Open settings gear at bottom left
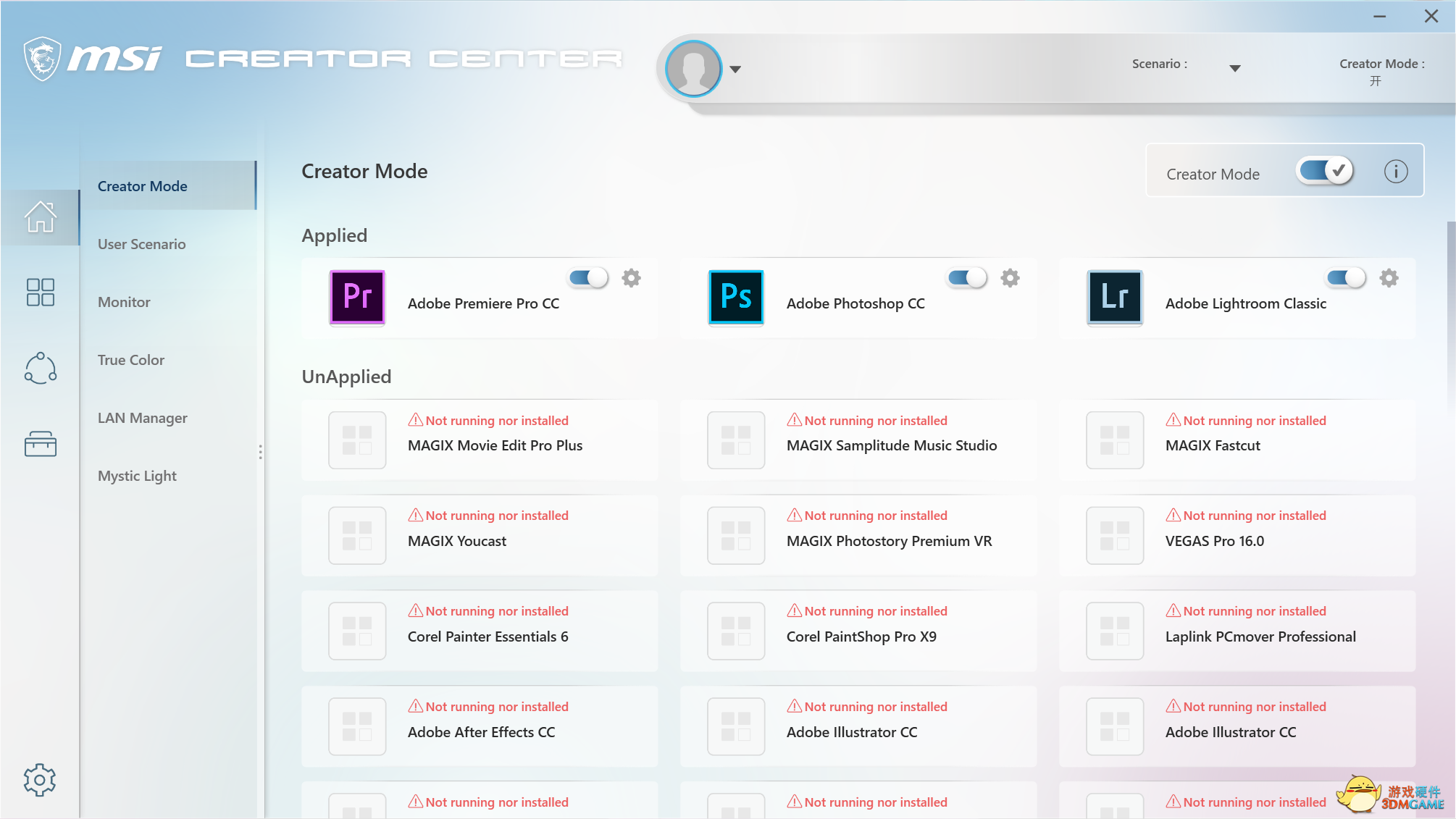 pyautogui.click(x=39, y=780)
